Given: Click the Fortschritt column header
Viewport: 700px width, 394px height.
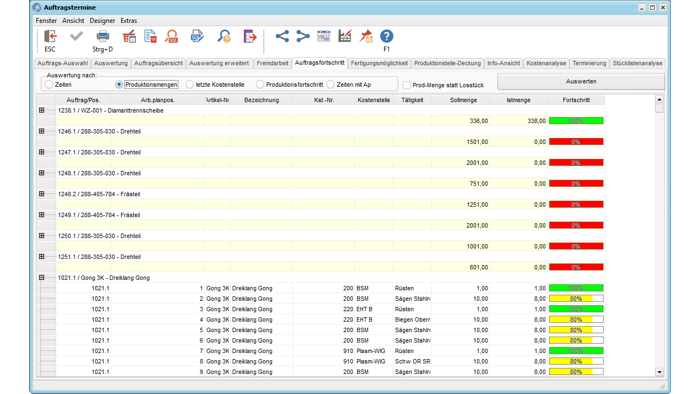Looking at the screenshot, I should pyautogui.click(x=576, y=100).
